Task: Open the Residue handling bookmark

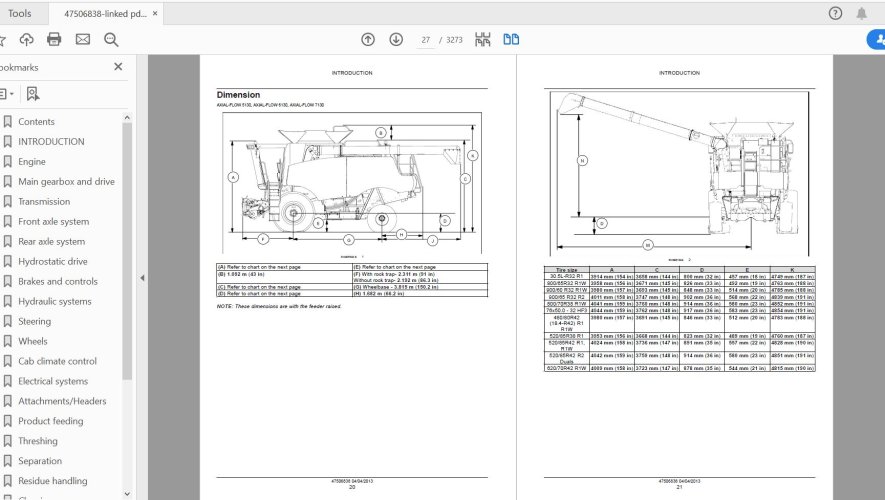Action: click(52, 481)
